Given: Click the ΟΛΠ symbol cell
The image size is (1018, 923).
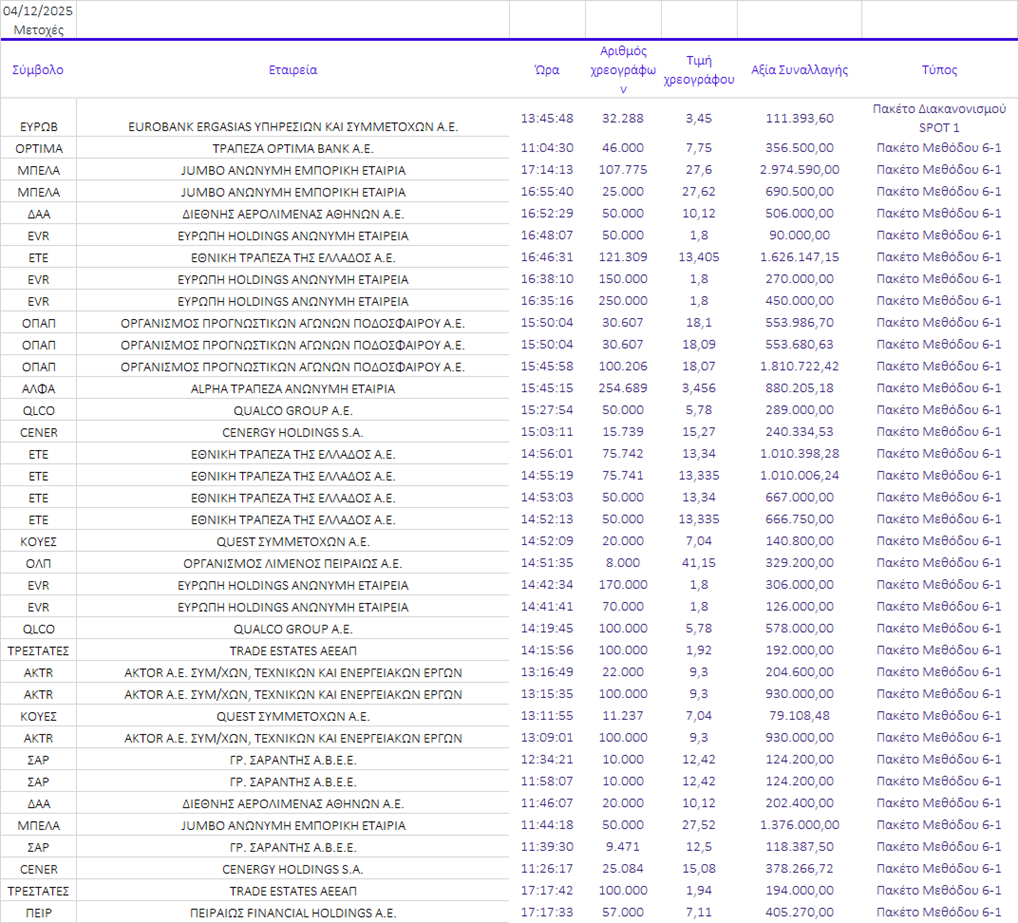Looking at the screenshot, I should (x=38, y=563).
